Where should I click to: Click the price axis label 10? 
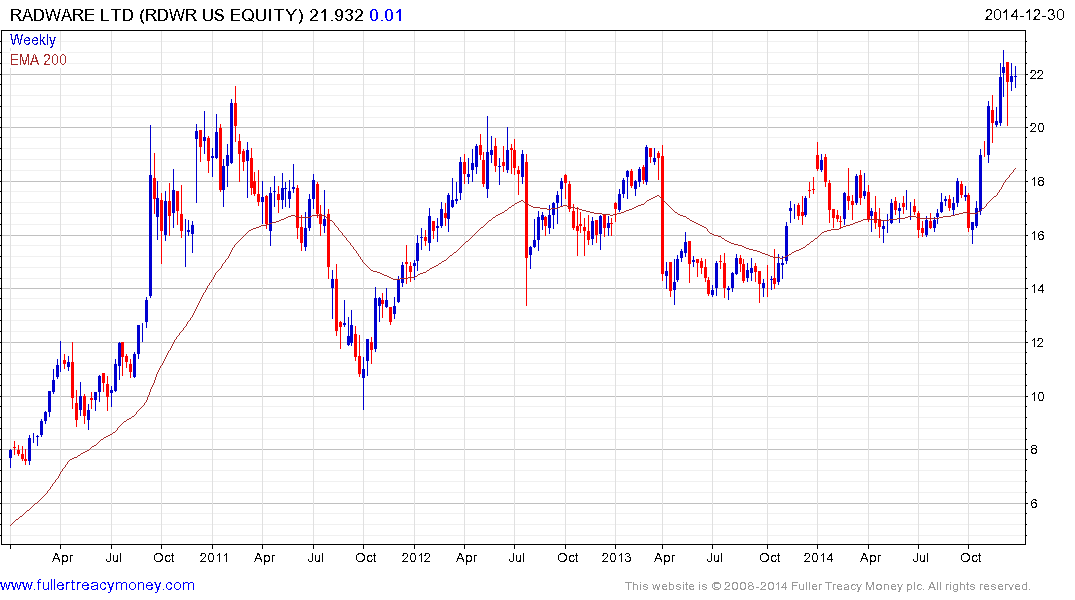click(1037, 397)
